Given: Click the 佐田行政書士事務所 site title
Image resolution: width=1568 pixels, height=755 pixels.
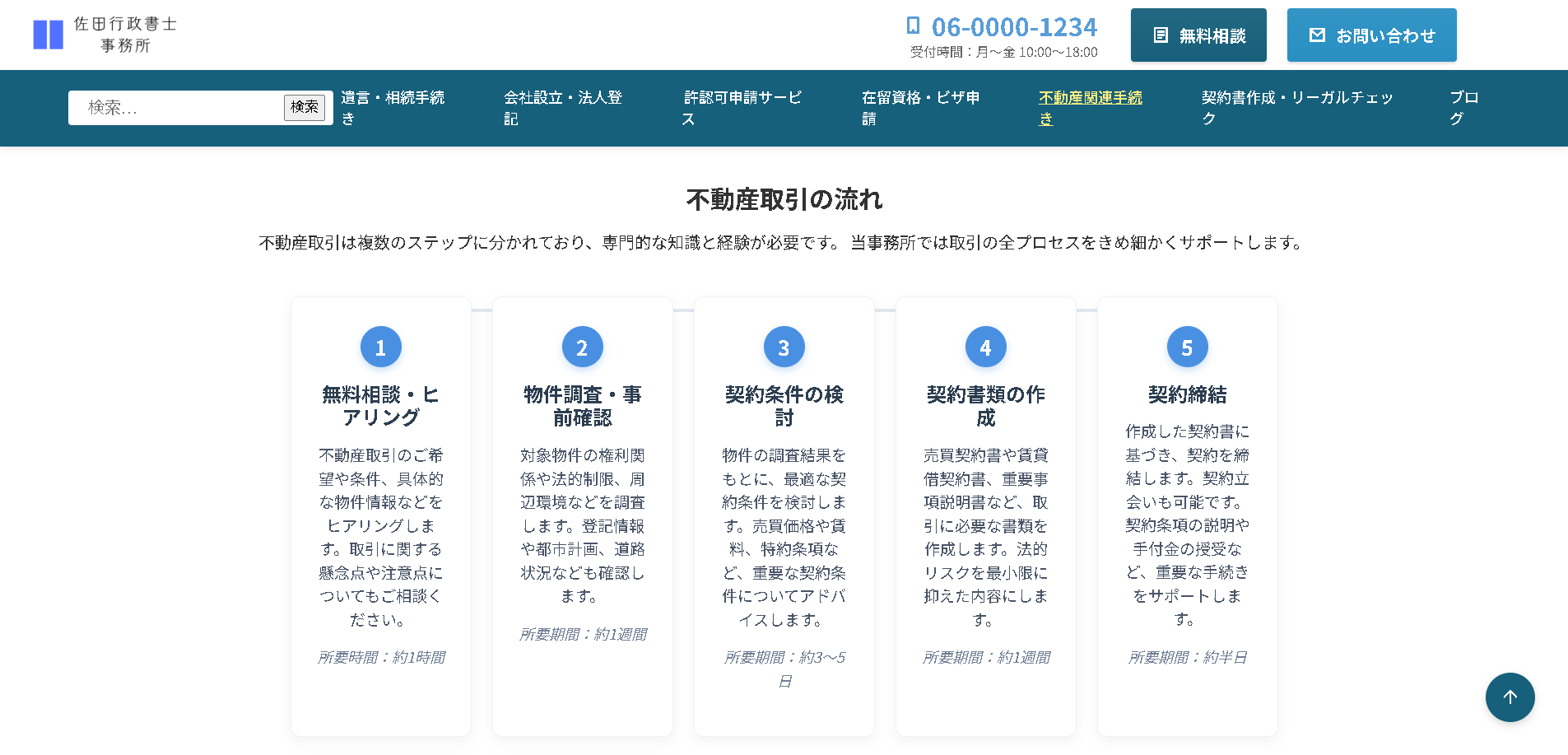Looking at the screenshot, I should click(x=125, y=35).
